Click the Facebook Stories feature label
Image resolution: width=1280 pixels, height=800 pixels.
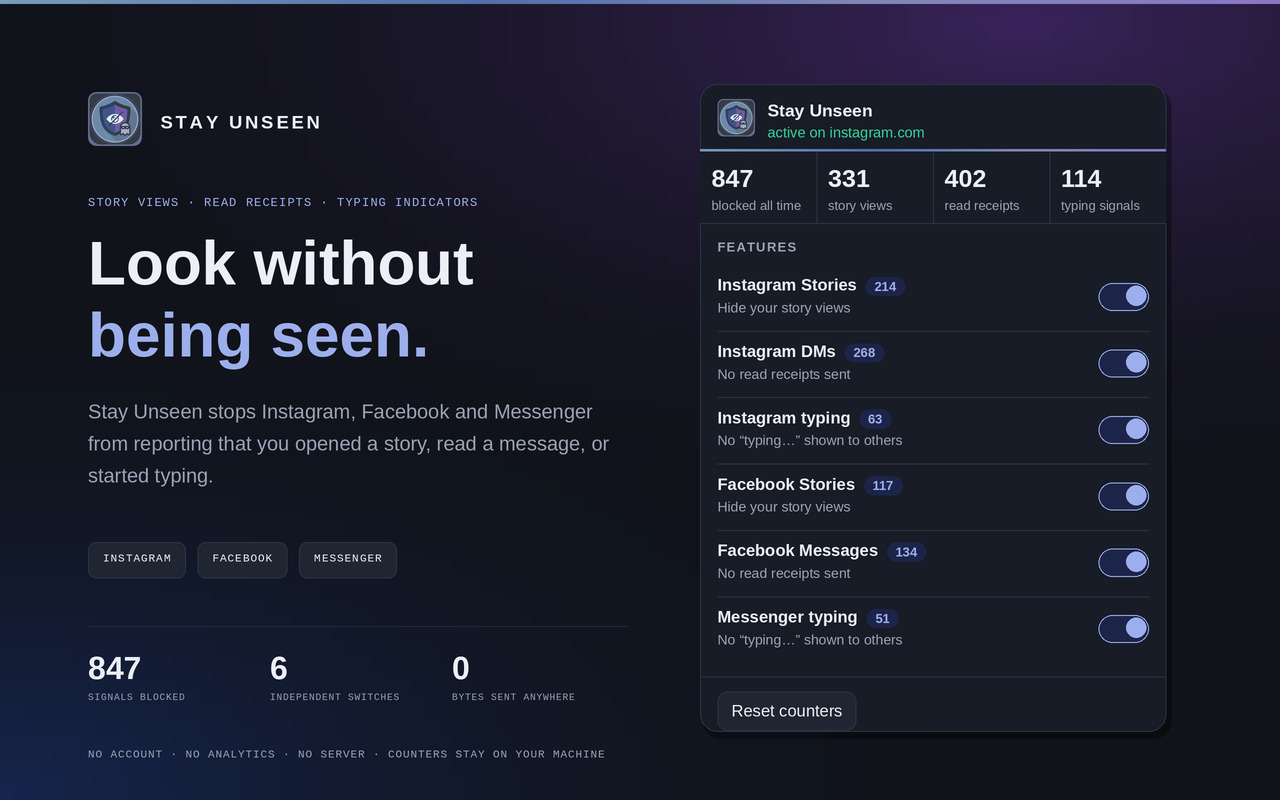pos(786,485)
